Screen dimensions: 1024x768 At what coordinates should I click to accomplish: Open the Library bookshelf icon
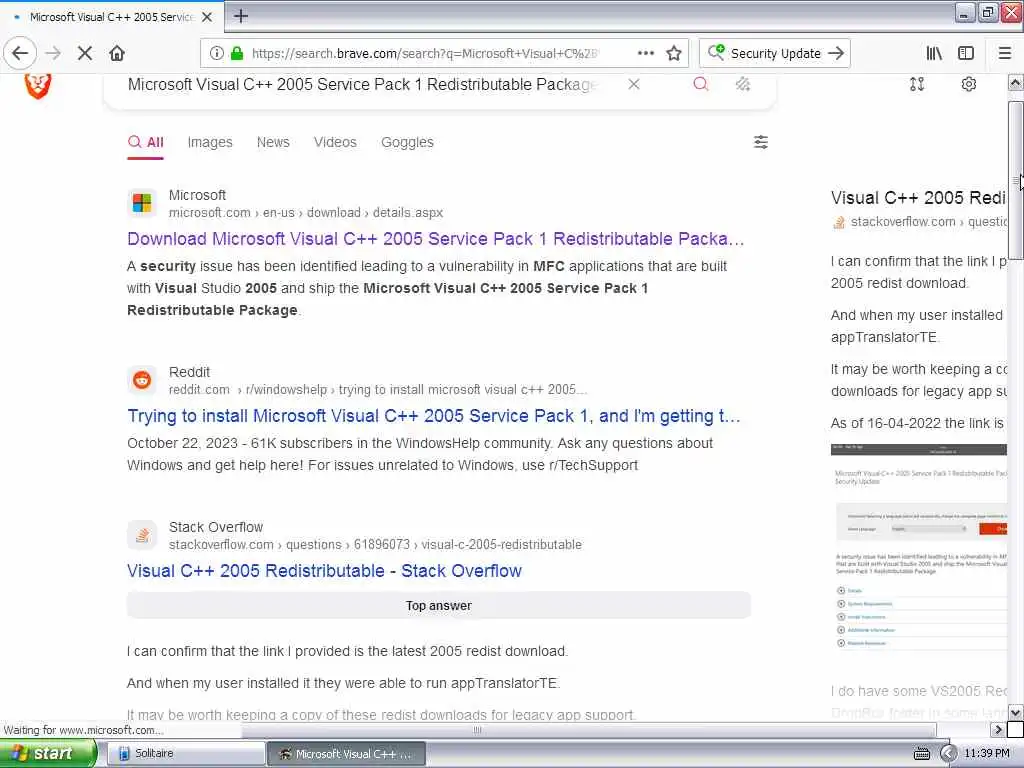(934, 53)
